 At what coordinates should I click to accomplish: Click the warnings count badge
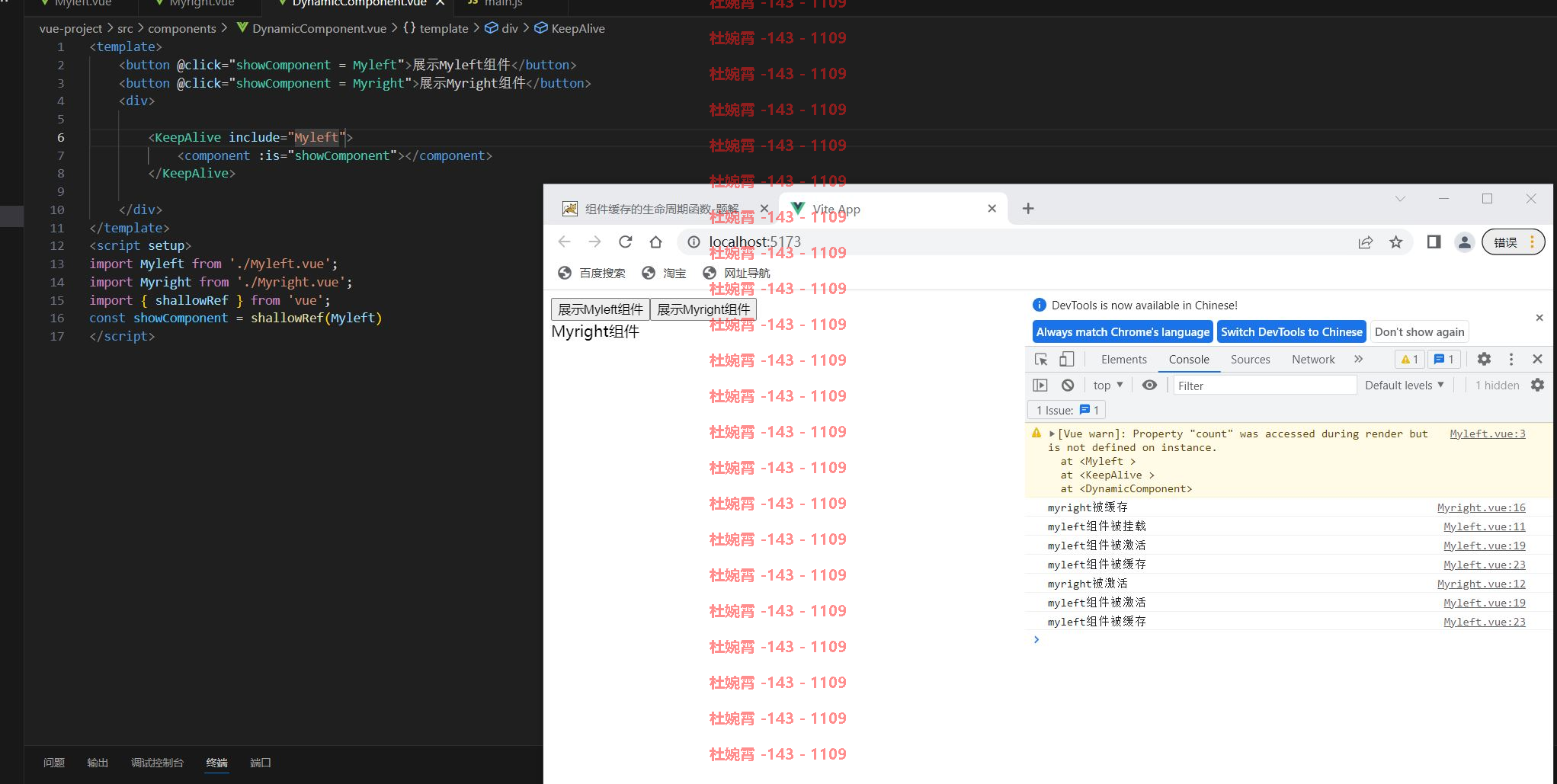pos(1410,359)
